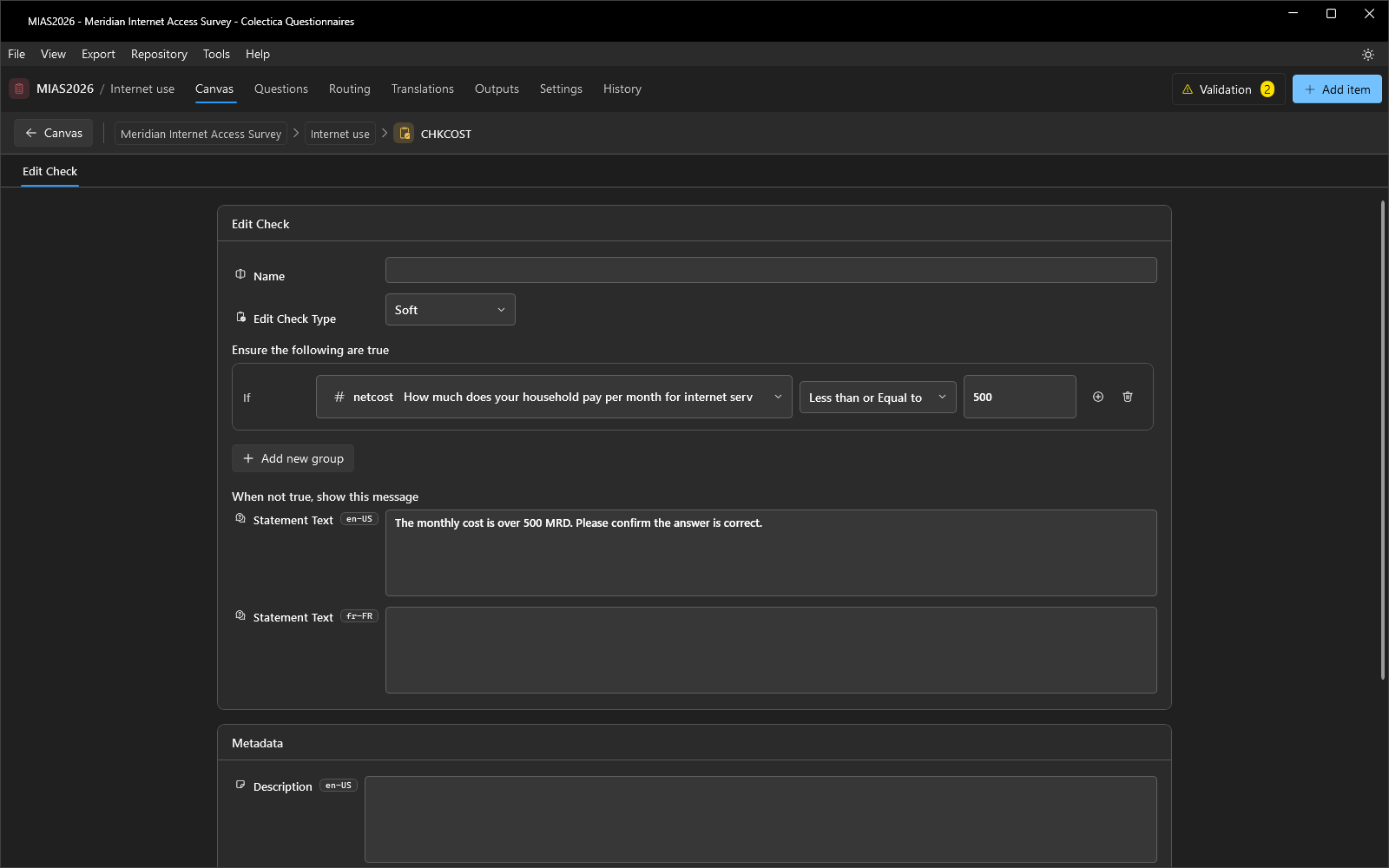The image size is (1389, 868).
Task: Click the MIAS2026 project name
Action: (x=65, y=89)
